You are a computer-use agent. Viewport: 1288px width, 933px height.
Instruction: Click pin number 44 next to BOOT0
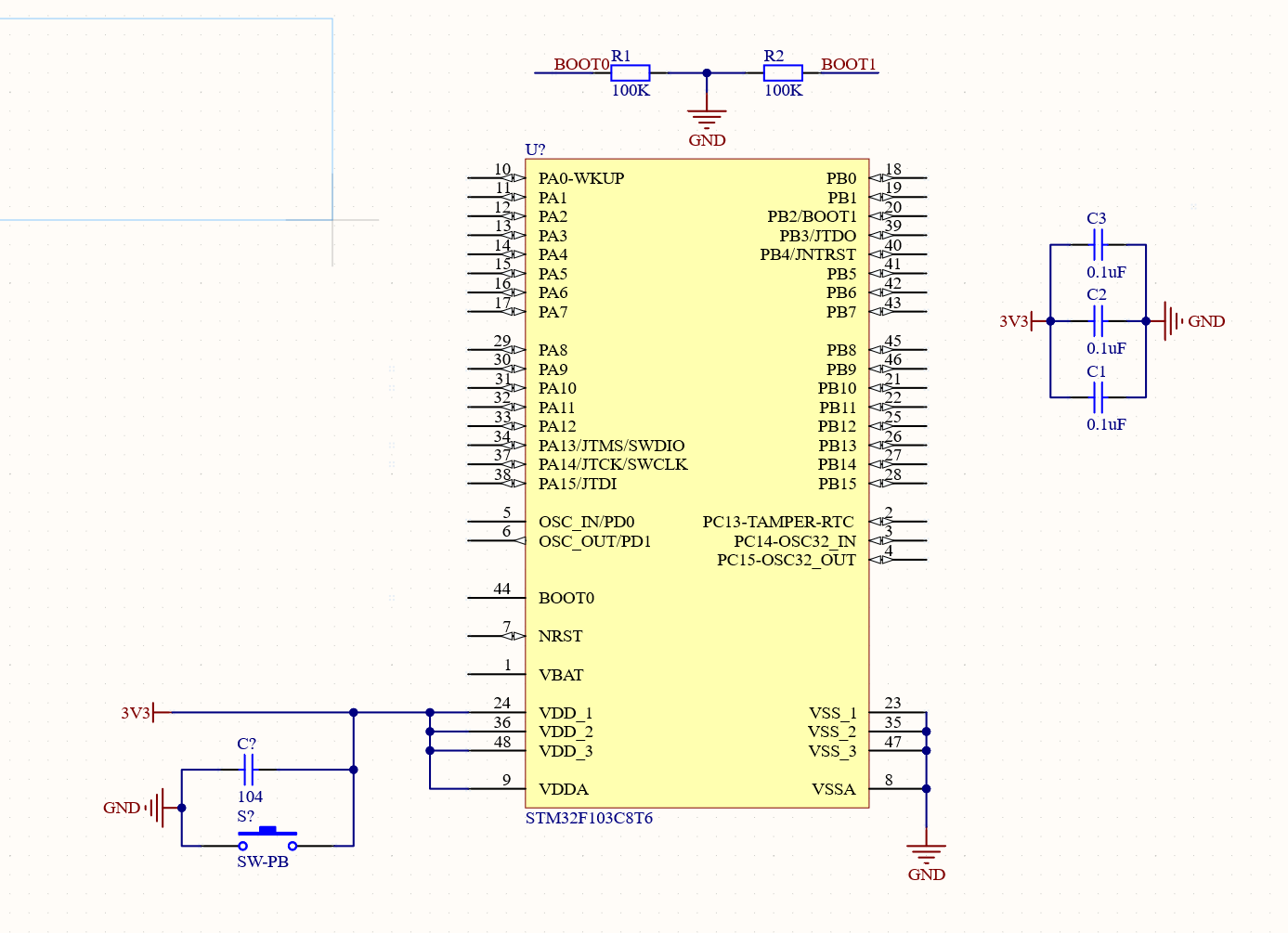(502, 589)
